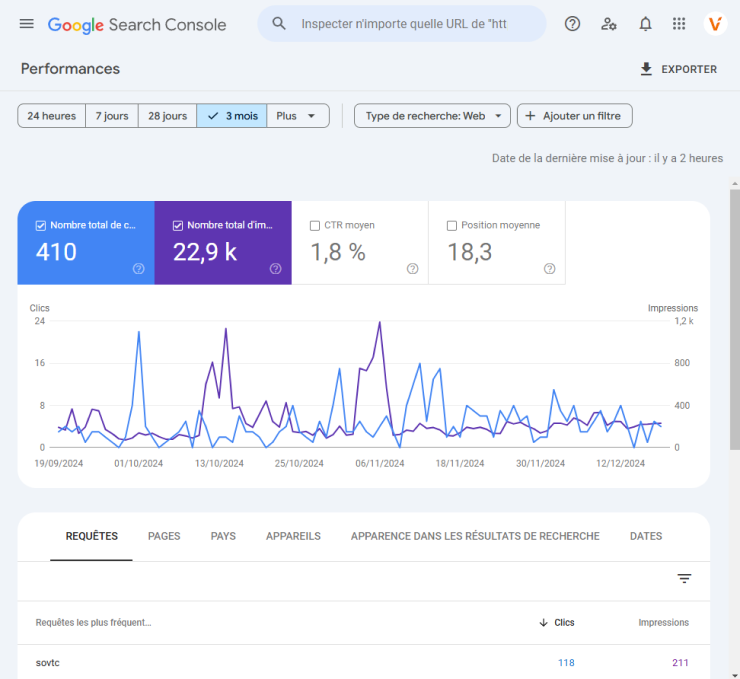The width and height of the screenshot is (740, 679).
Task: Select the 24 heures date range
Action: pyautogui.click(x=51, y=116)
